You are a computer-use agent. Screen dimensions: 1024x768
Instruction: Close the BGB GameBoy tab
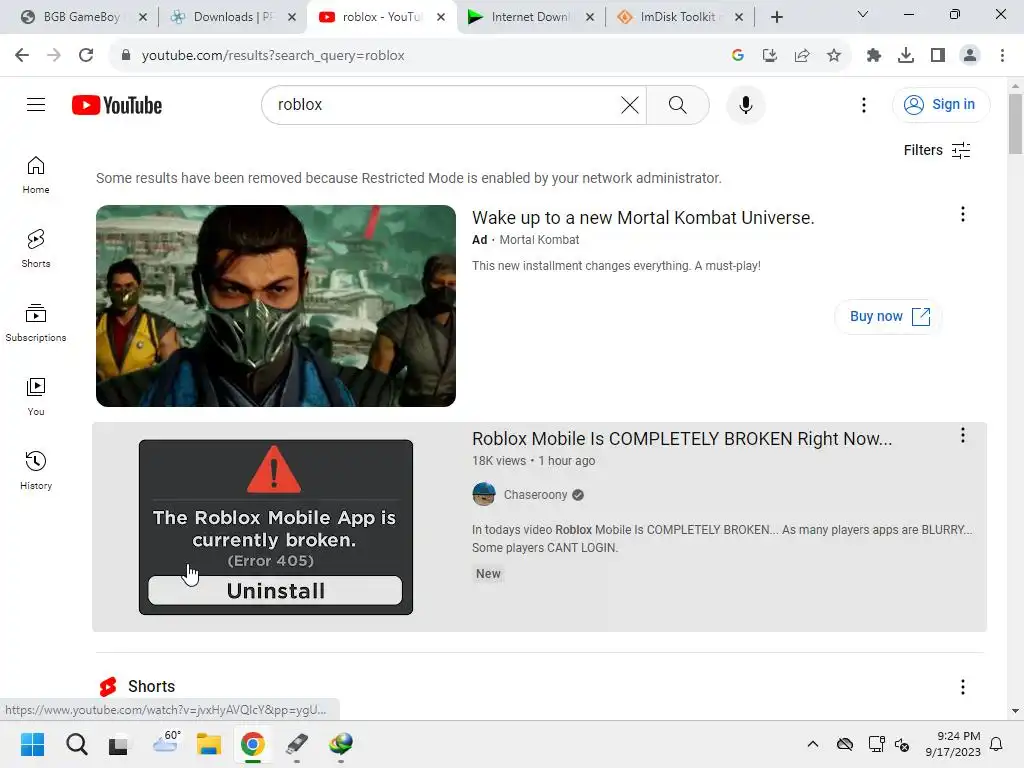pos(143,18)
